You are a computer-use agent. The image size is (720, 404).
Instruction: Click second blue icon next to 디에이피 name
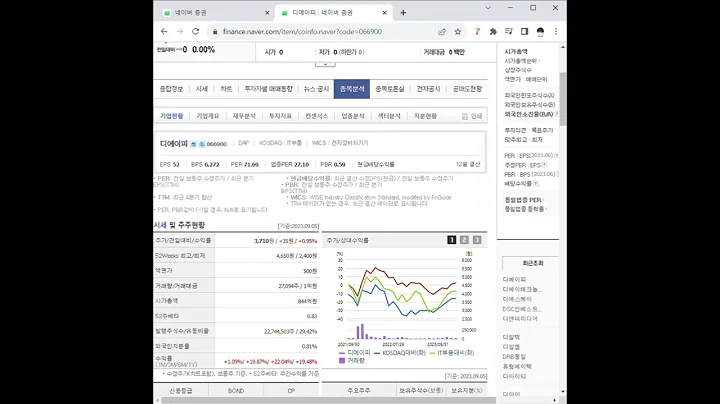click(x=201, y=144)
